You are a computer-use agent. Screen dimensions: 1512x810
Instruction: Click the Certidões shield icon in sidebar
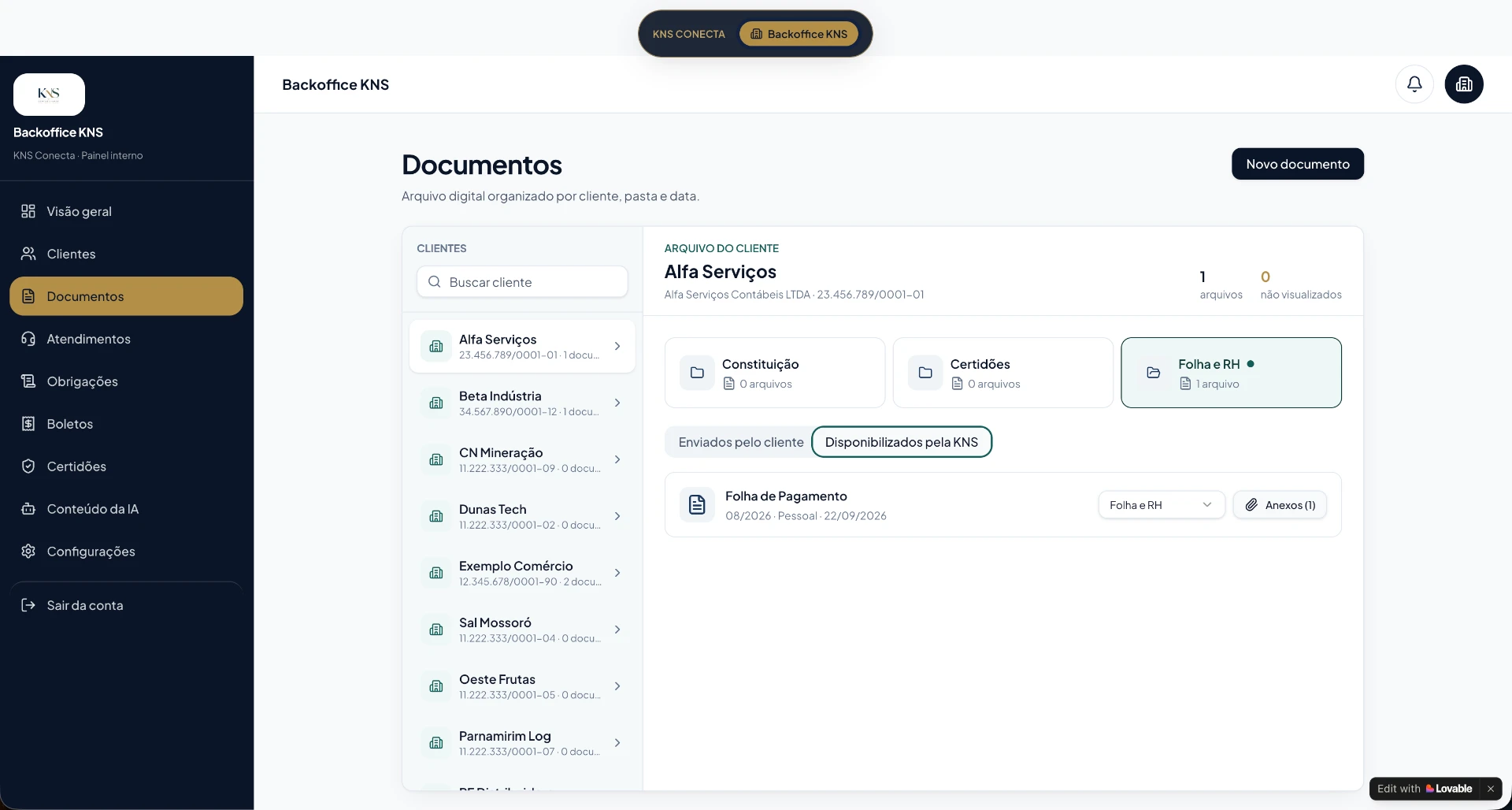pyautogui.click(x=28, y=466)
